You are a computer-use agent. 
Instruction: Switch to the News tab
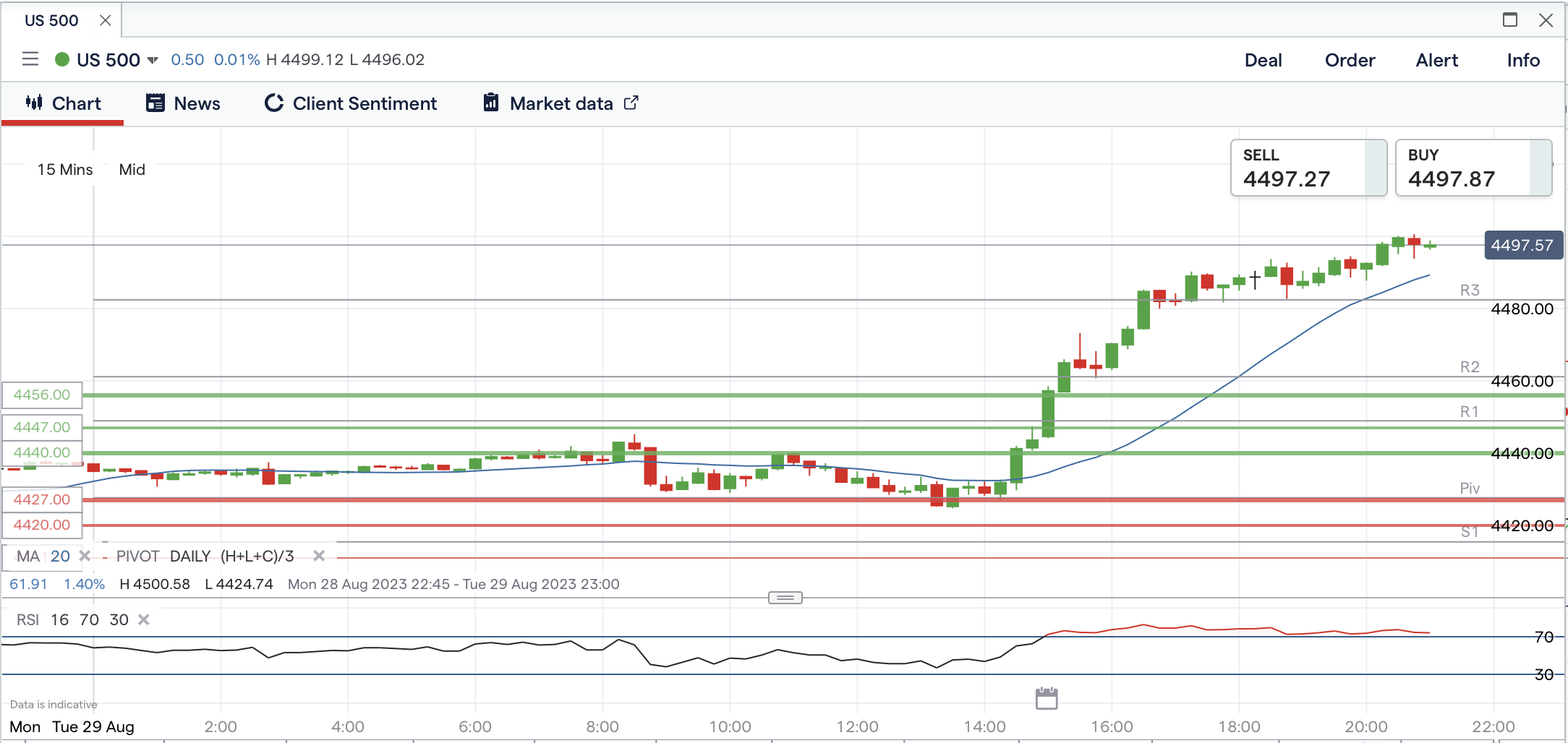coord(183,103)
